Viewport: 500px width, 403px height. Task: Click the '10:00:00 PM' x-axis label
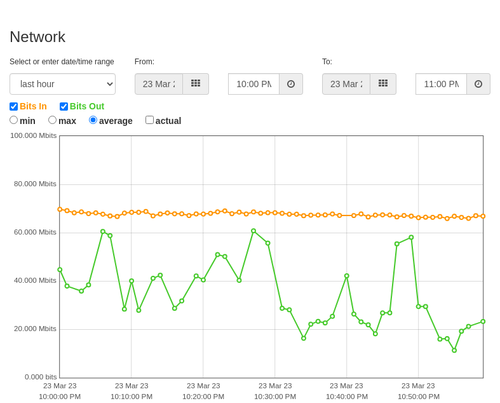pos(60,397)
